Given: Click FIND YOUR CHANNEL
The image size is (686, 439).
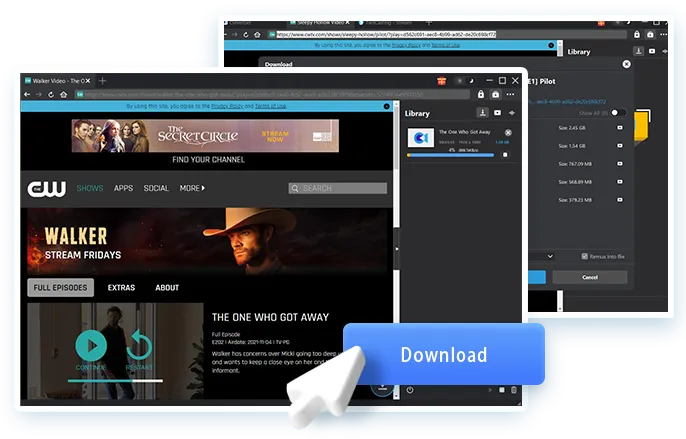Looking at the screenshot, I should click(x=208, y=160).
